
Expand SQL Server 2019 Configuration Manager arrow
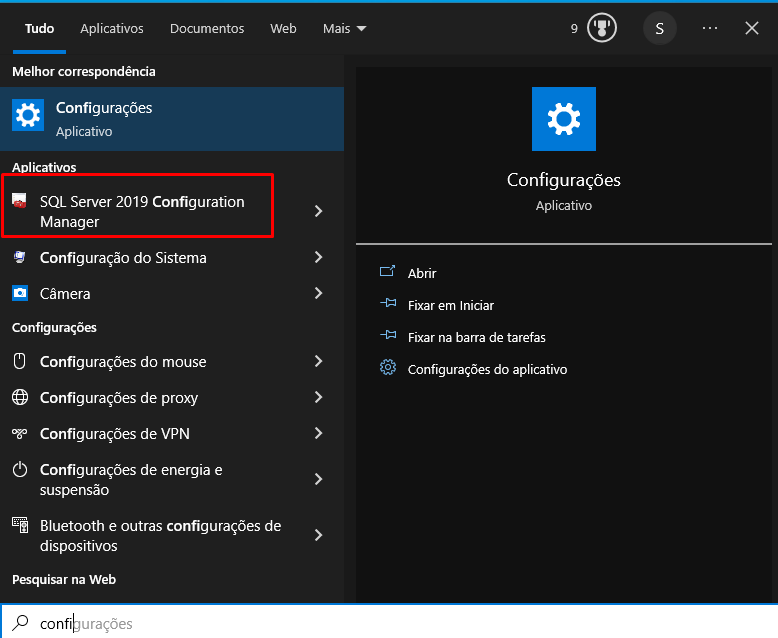318,211
